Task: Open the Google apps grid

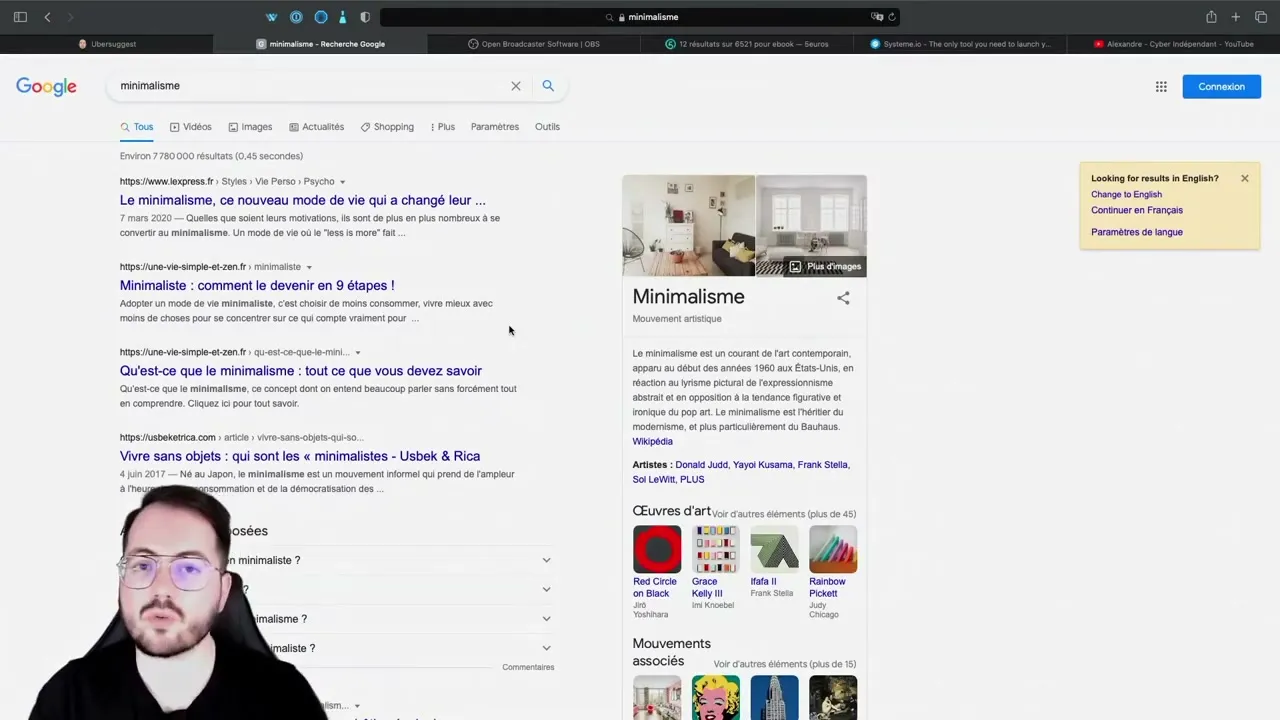Action: point(1161,86)
